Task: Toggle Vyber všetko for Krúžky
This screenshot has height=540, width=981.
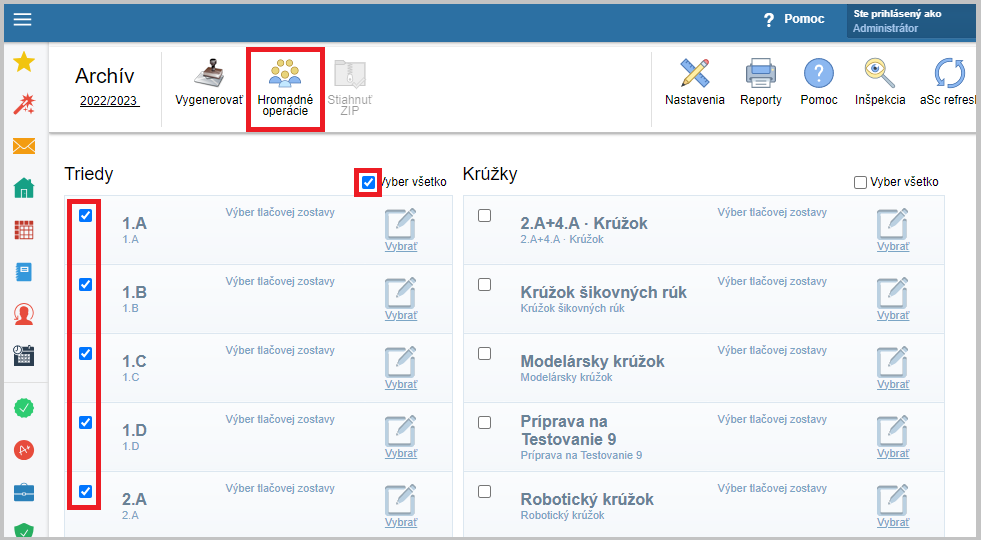Action: point(860,182)
